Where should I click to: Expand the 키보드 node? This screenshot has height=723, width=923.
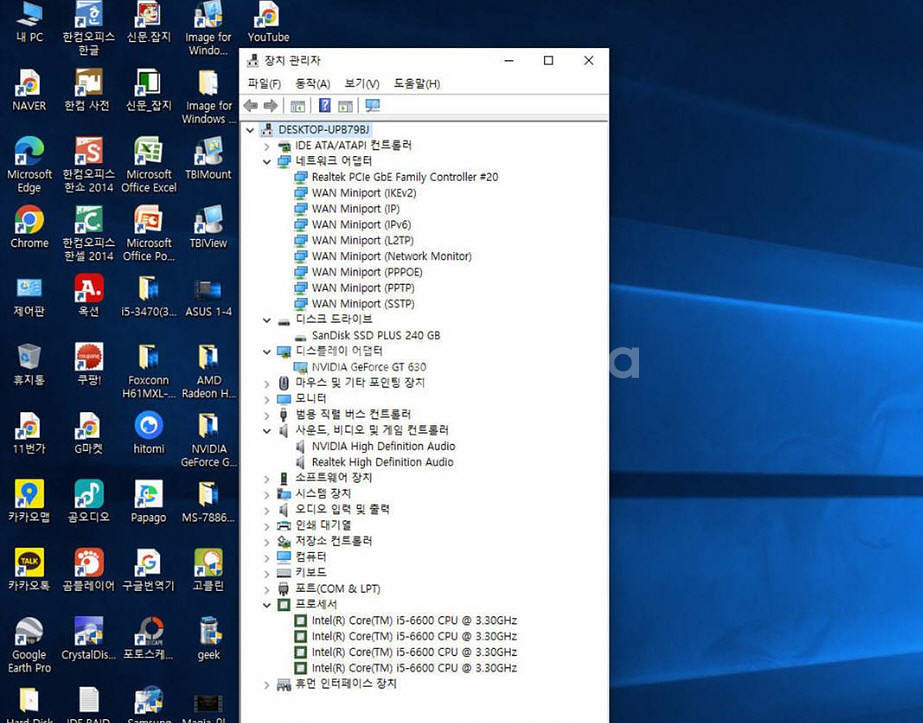point(267,573)
